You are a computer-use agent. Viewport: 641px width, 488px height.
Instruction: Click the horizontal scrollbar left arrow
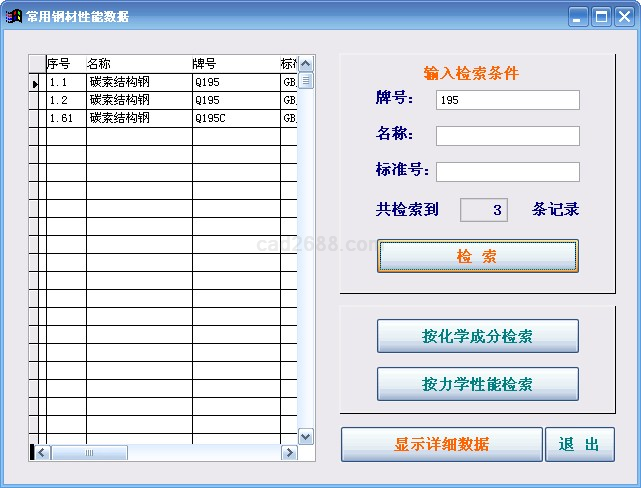coord(42,453)
